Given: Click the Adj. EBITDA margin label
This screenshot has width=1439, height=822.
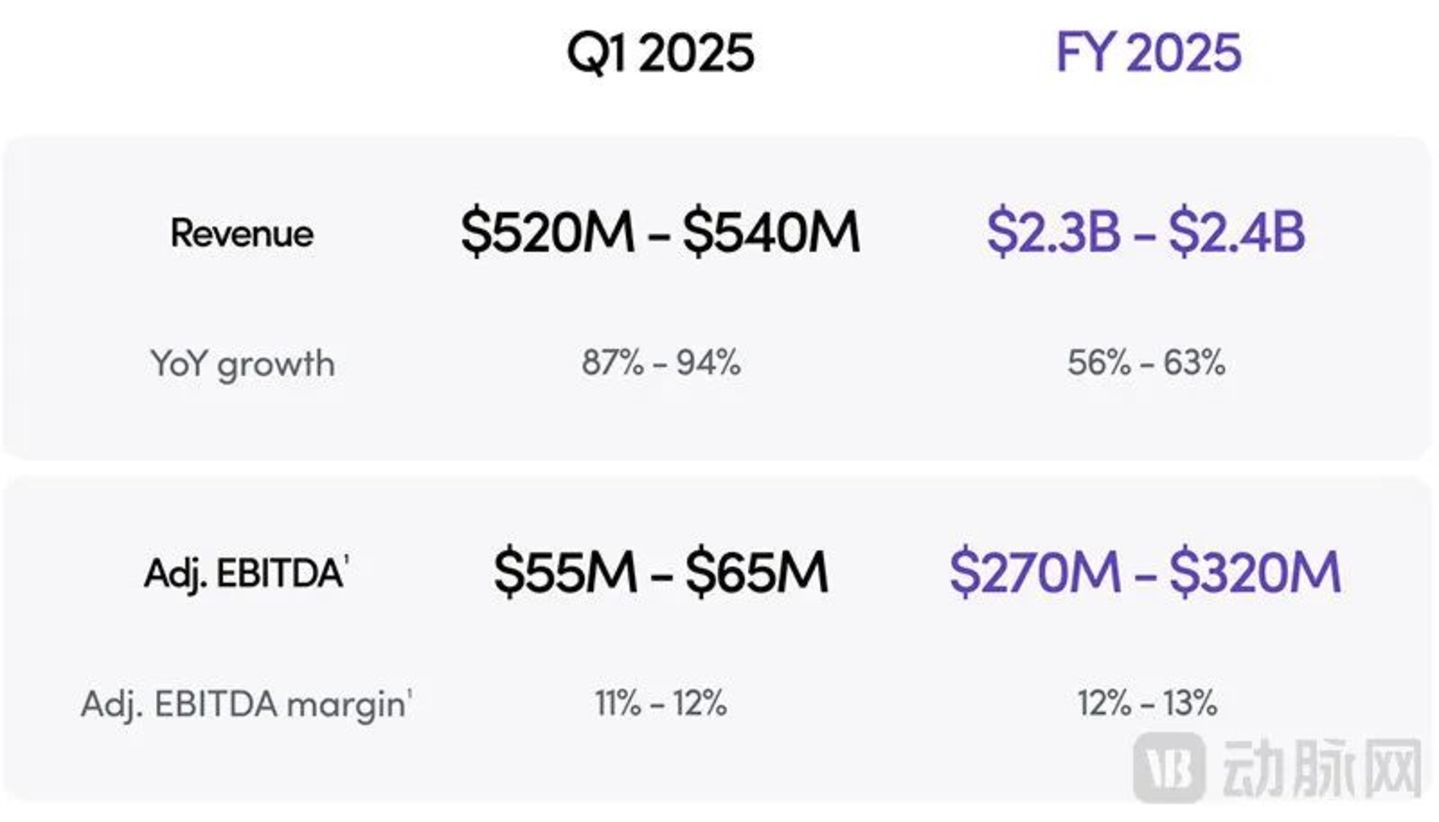Looking at the screenshot, I should click(x=243, y=704).
